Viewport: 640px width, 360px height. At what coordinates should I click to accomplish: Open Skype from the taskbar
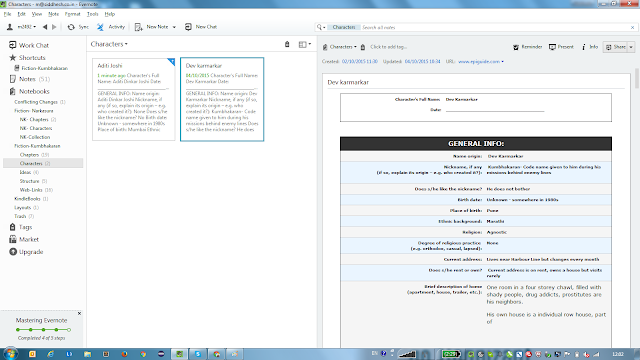(198, 354)
